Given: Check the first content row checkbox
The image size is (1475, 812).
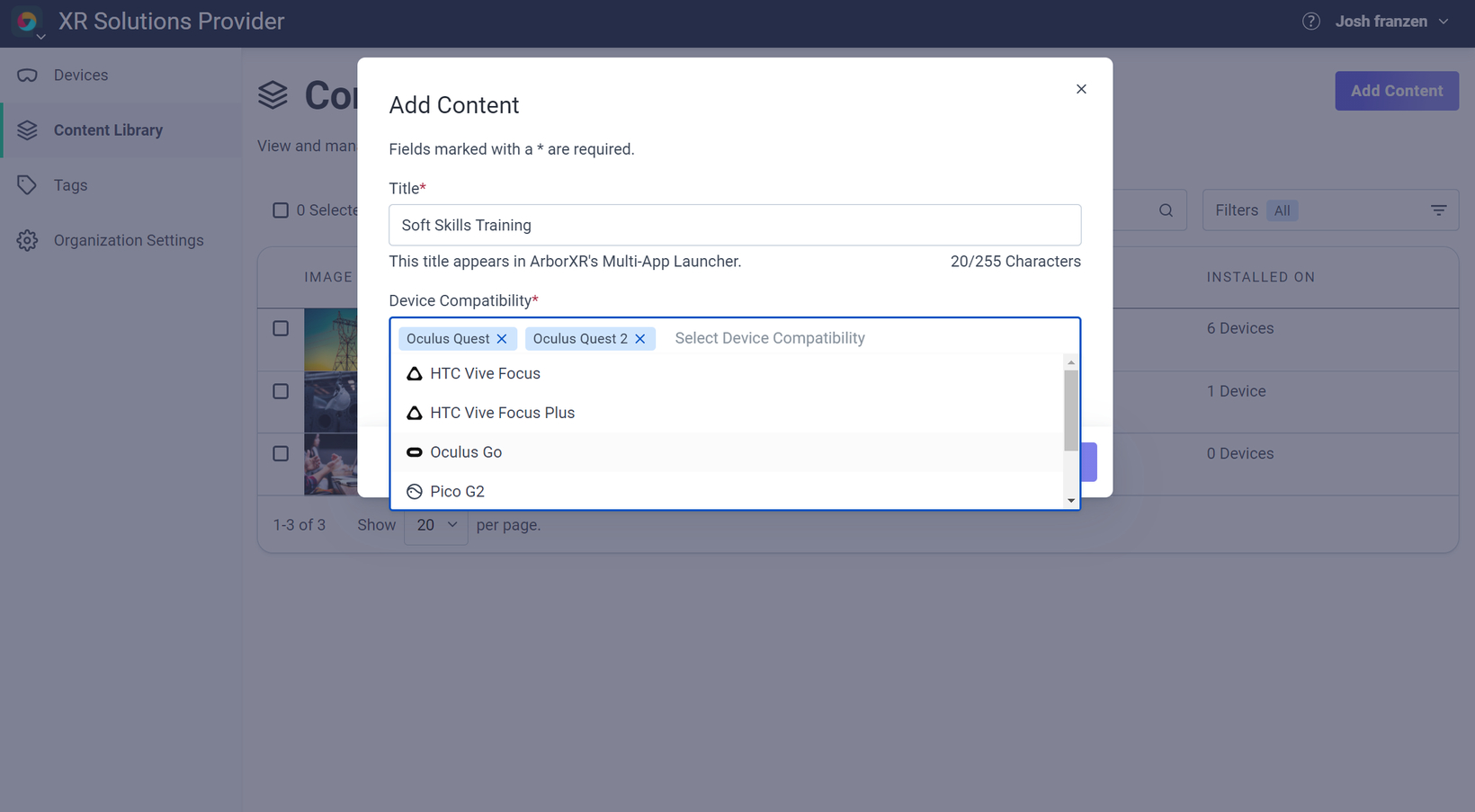Looking at the screenshot, I should 281,328.
